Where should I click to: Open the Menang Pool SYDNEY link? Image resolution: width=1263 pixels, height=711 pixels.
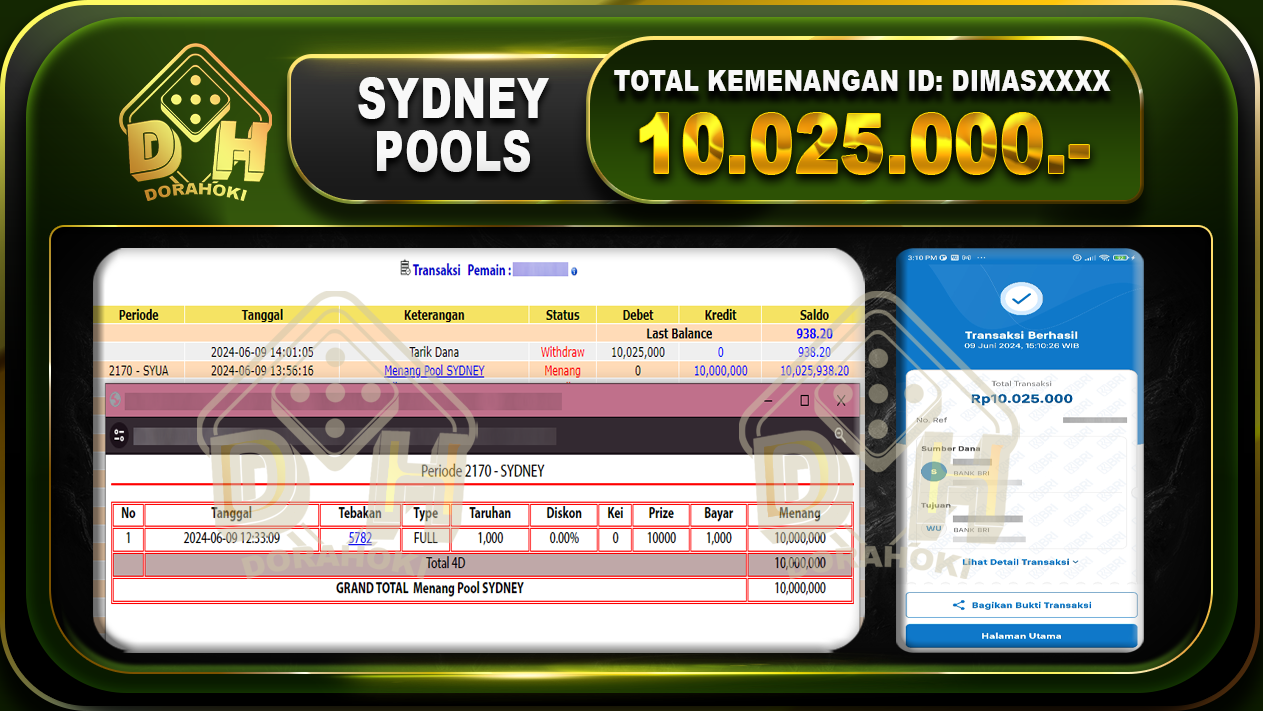coord(434,370)
